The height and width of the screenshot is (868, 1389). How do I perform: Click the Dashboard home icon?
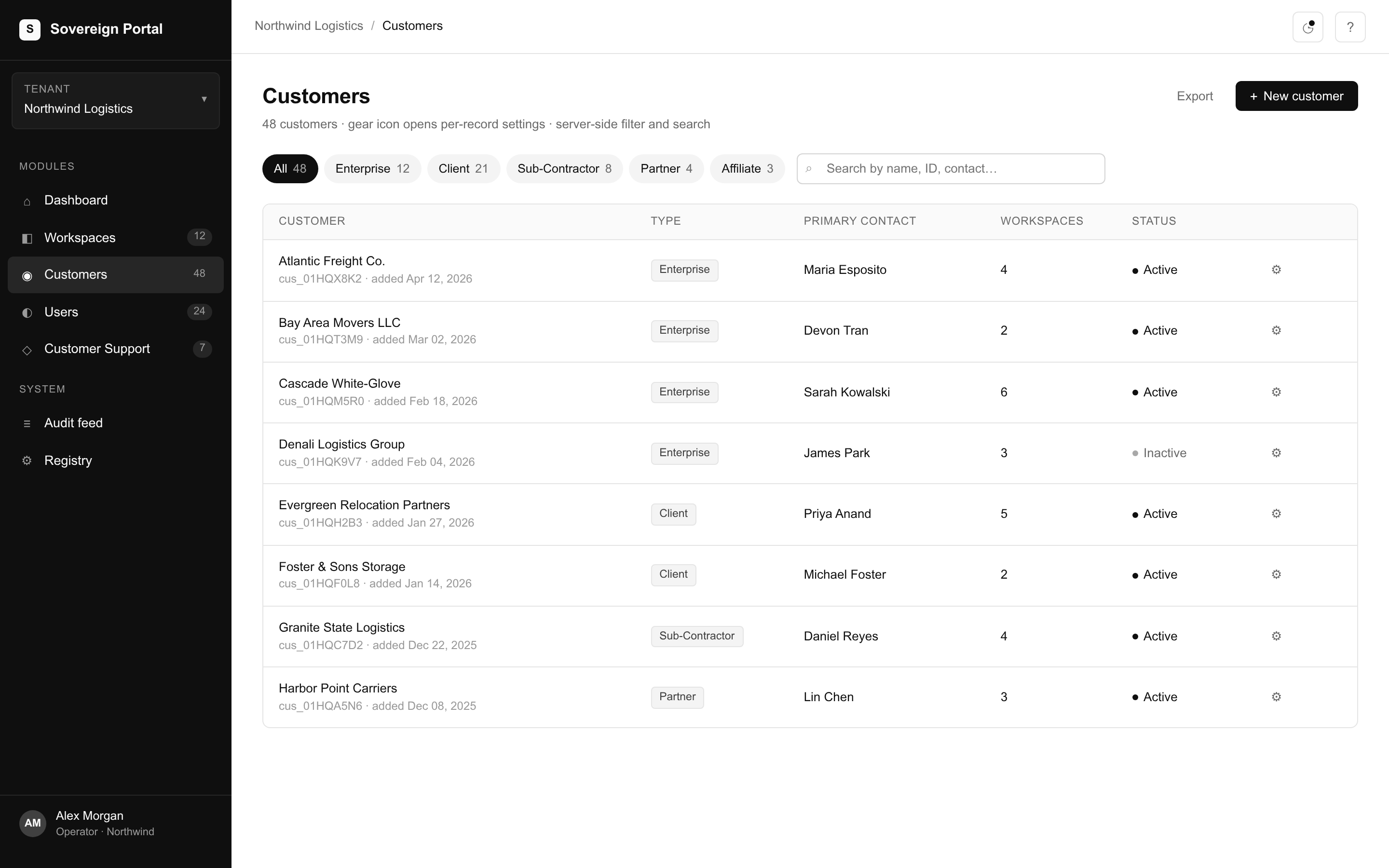click(27, 201)
